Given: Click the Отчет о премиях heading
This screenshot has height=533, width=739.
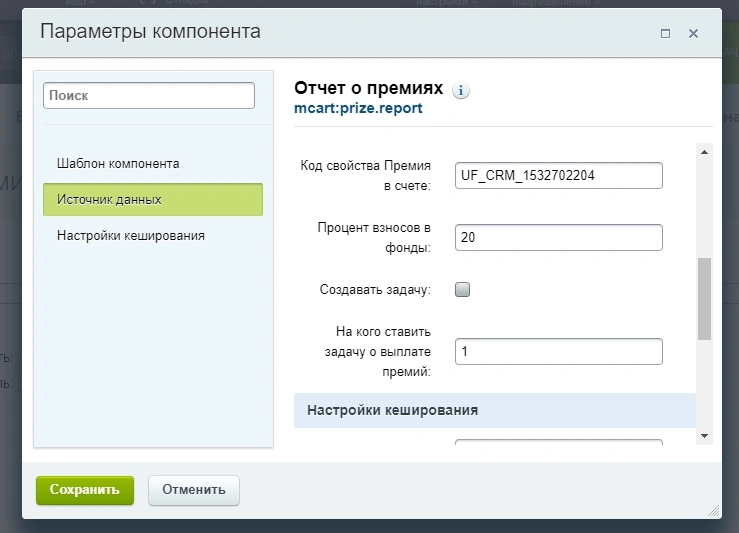Looking at the screenshot, I should click(369, 88).
